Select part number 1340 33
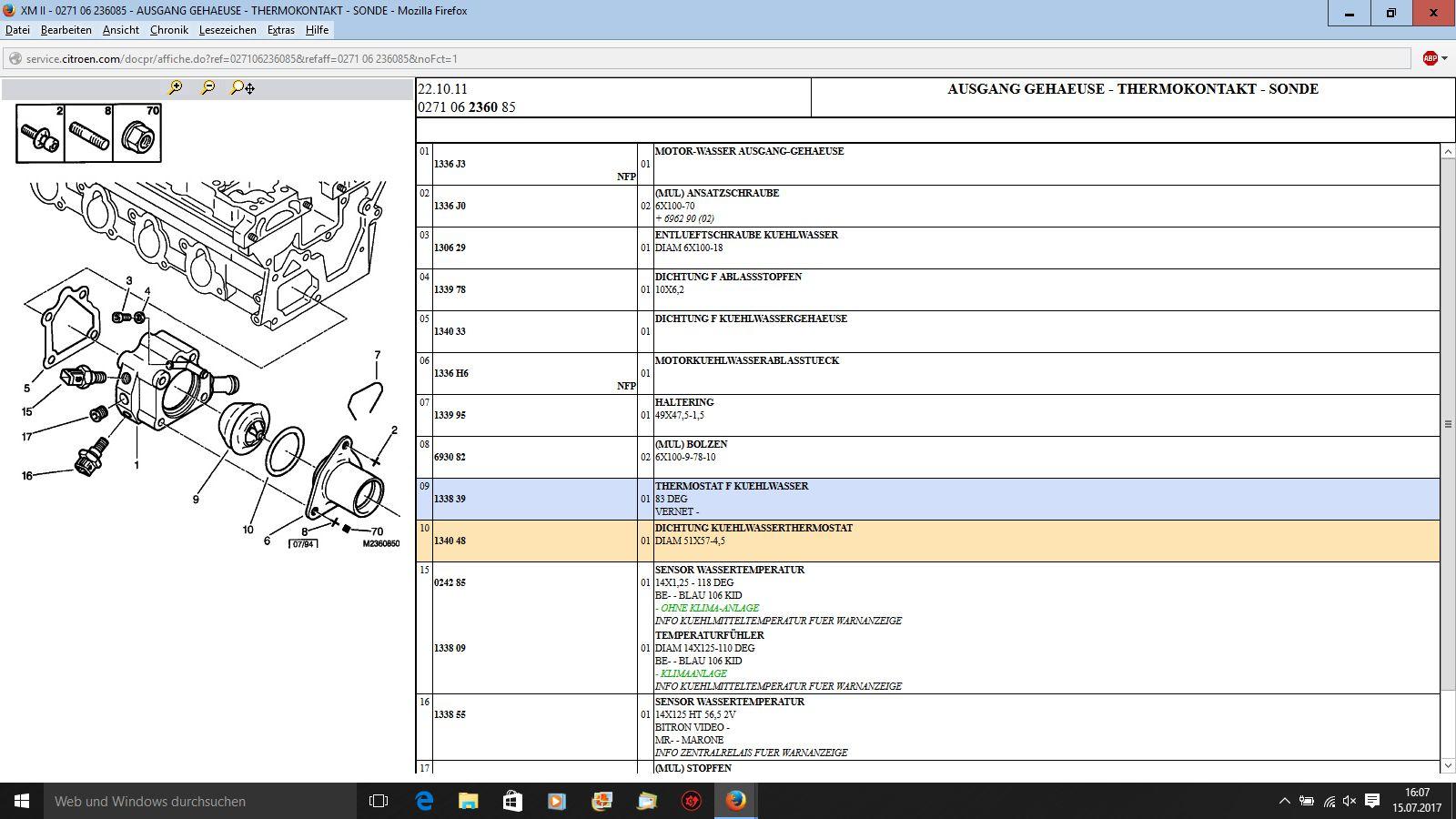 click(450, 331)
